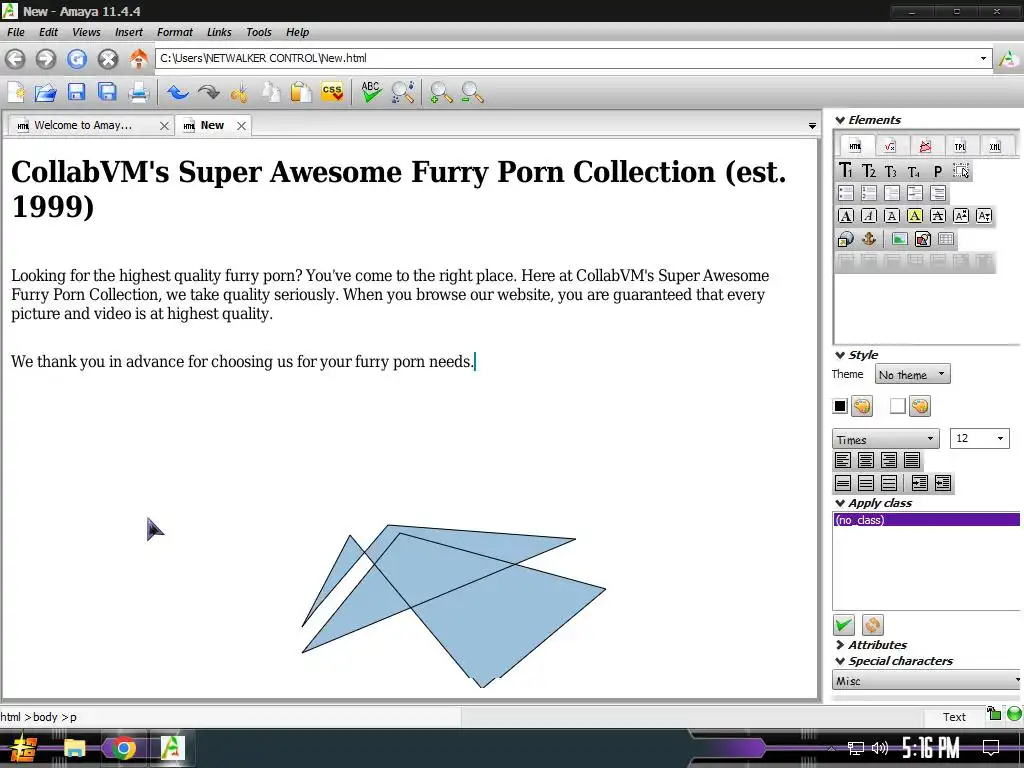
Task: Justify text alignment
Action: (912, 460)
